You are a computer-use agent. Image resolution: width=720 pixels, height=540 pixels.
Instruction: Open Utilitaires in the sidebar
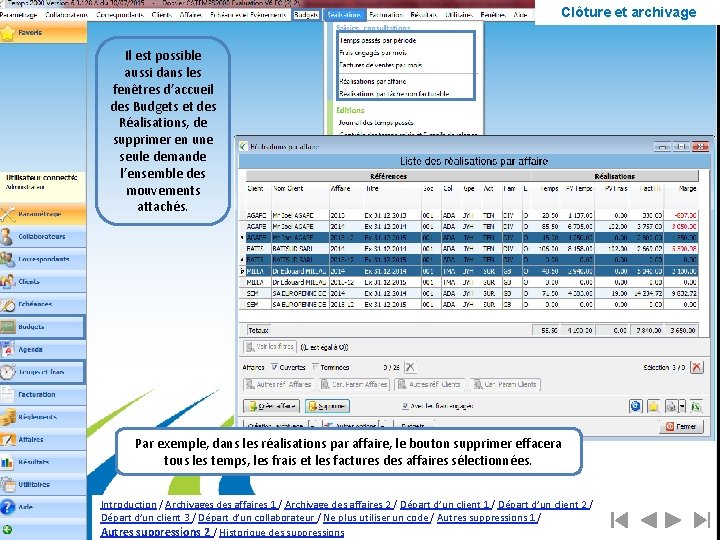[43, 484]
